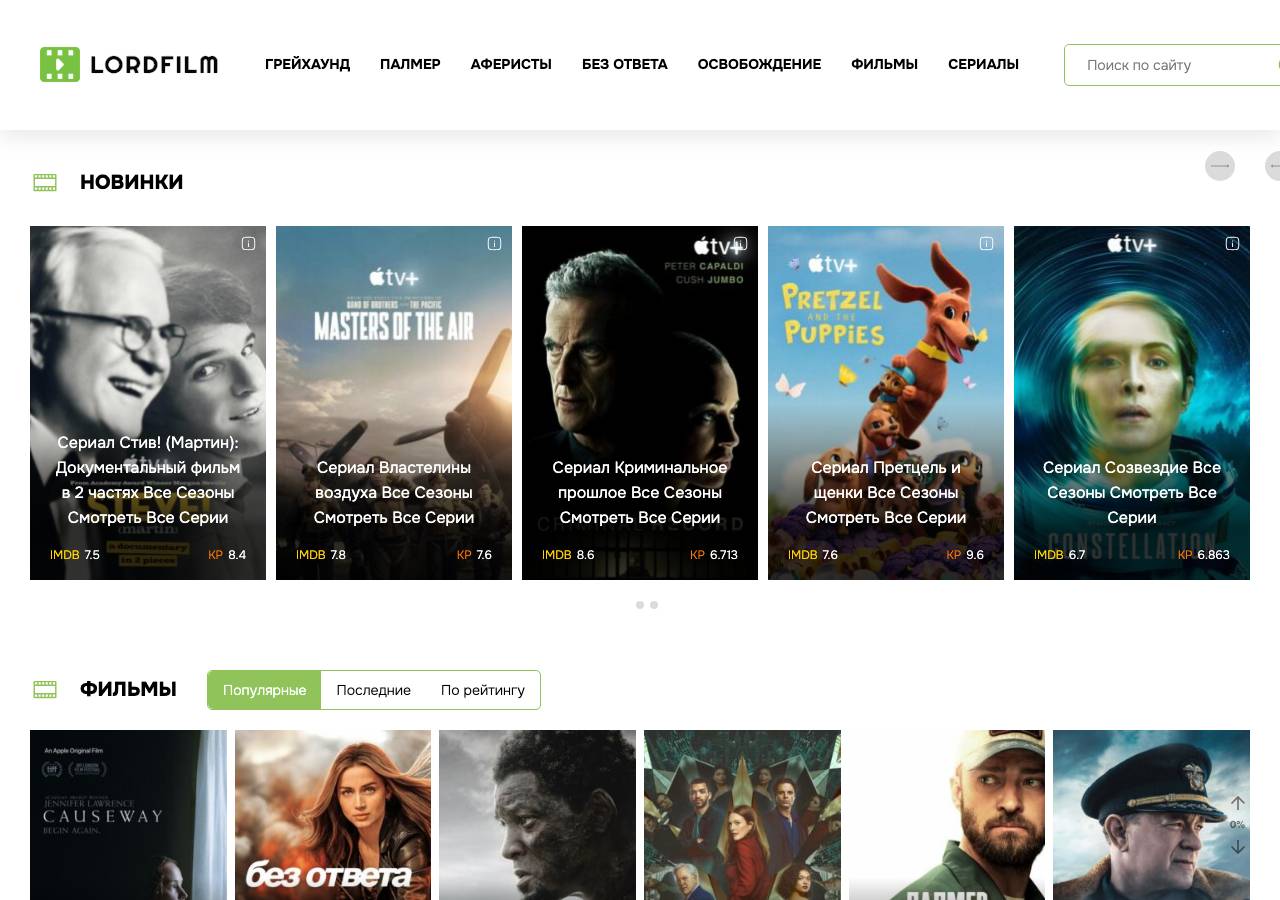Select the Популярные filter tab
This screenshot has width=1280, height=900.
pos(264,690)
